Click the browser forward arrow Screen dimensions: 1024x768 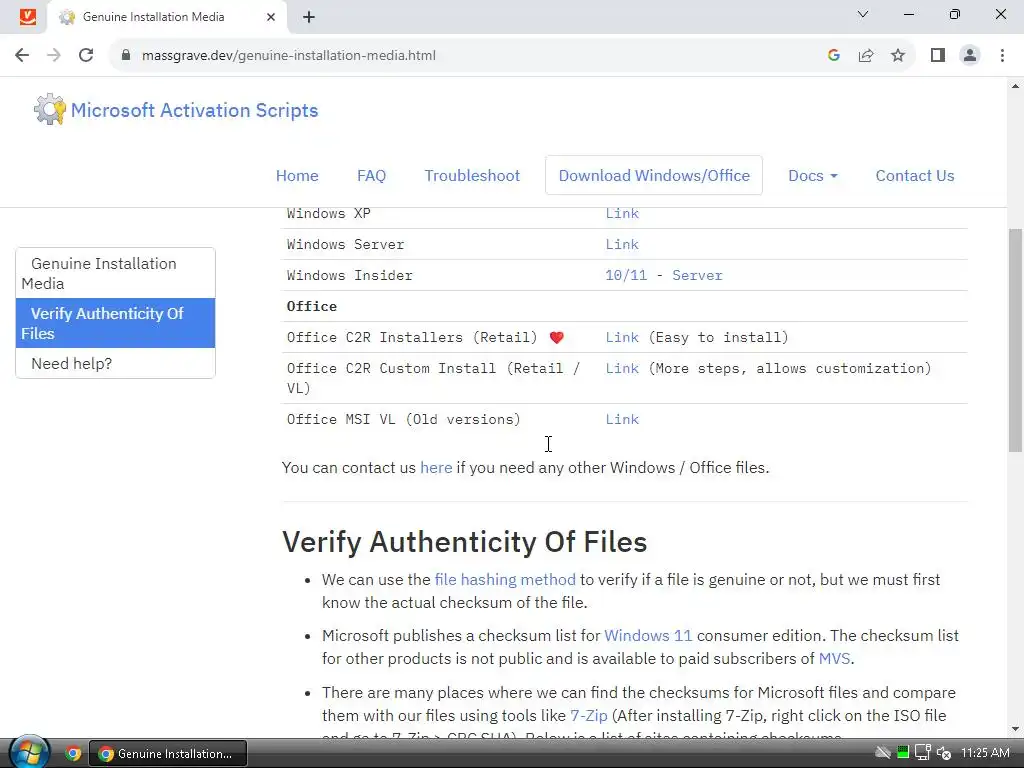(54, 56)
